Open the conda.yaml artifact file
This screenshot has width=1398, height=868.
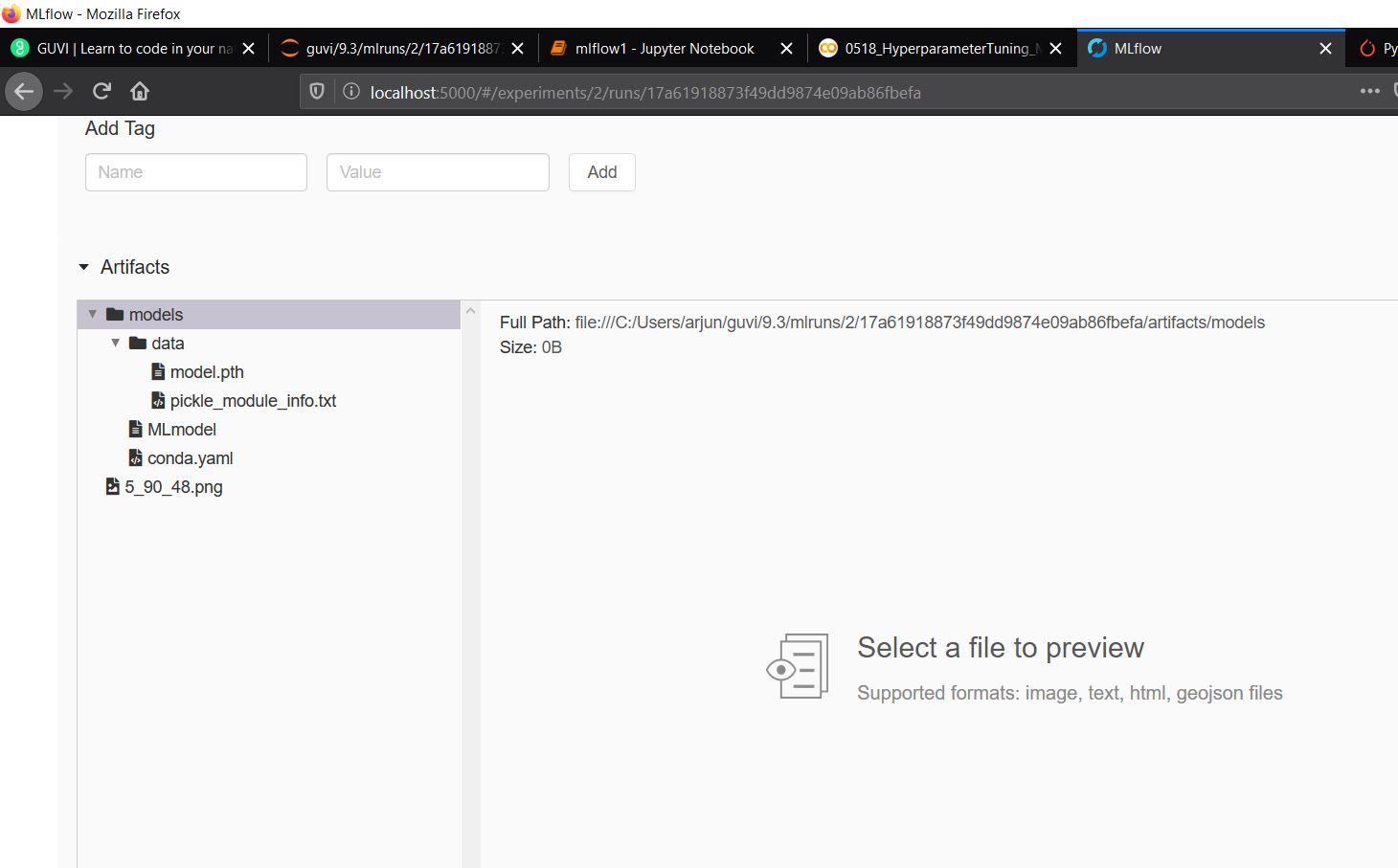[190, 458]
